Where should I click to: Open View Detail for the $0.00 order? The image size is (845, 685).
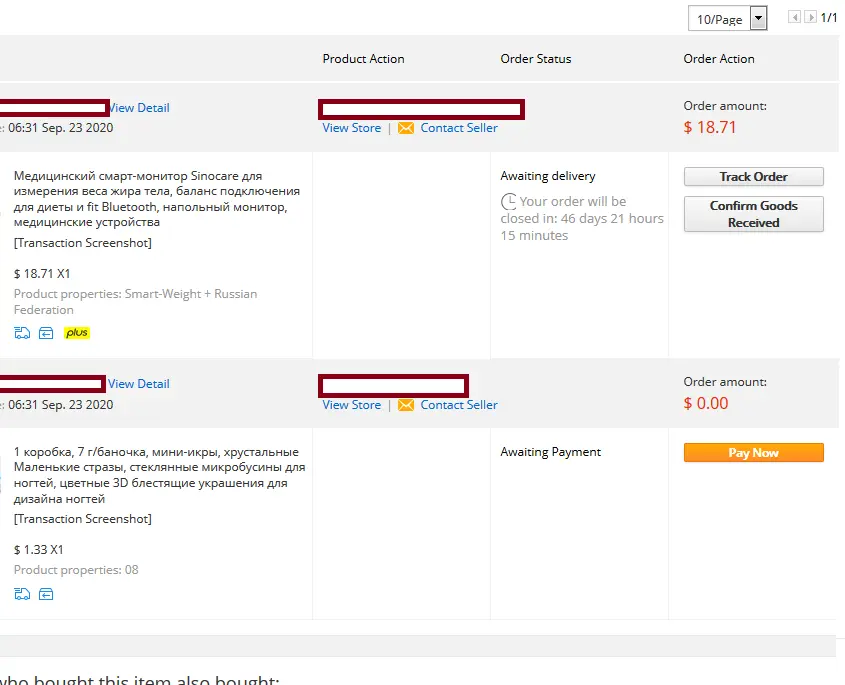tap(138, 384)
